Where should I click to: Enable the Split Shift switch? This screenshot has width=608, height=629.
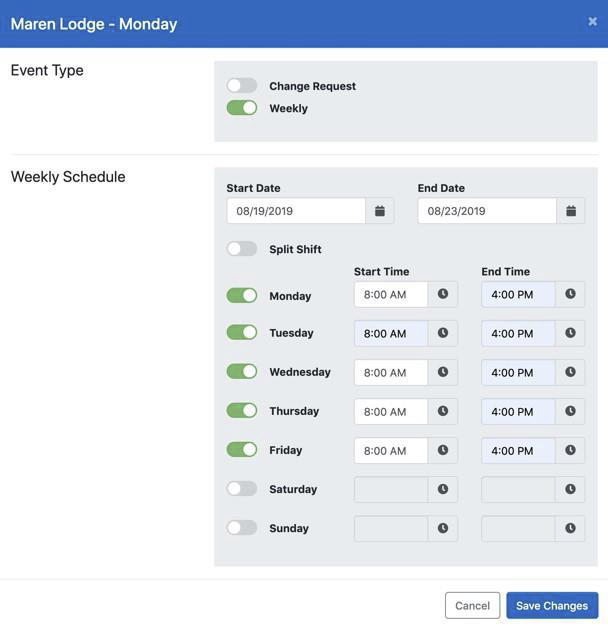coord(242,249)
